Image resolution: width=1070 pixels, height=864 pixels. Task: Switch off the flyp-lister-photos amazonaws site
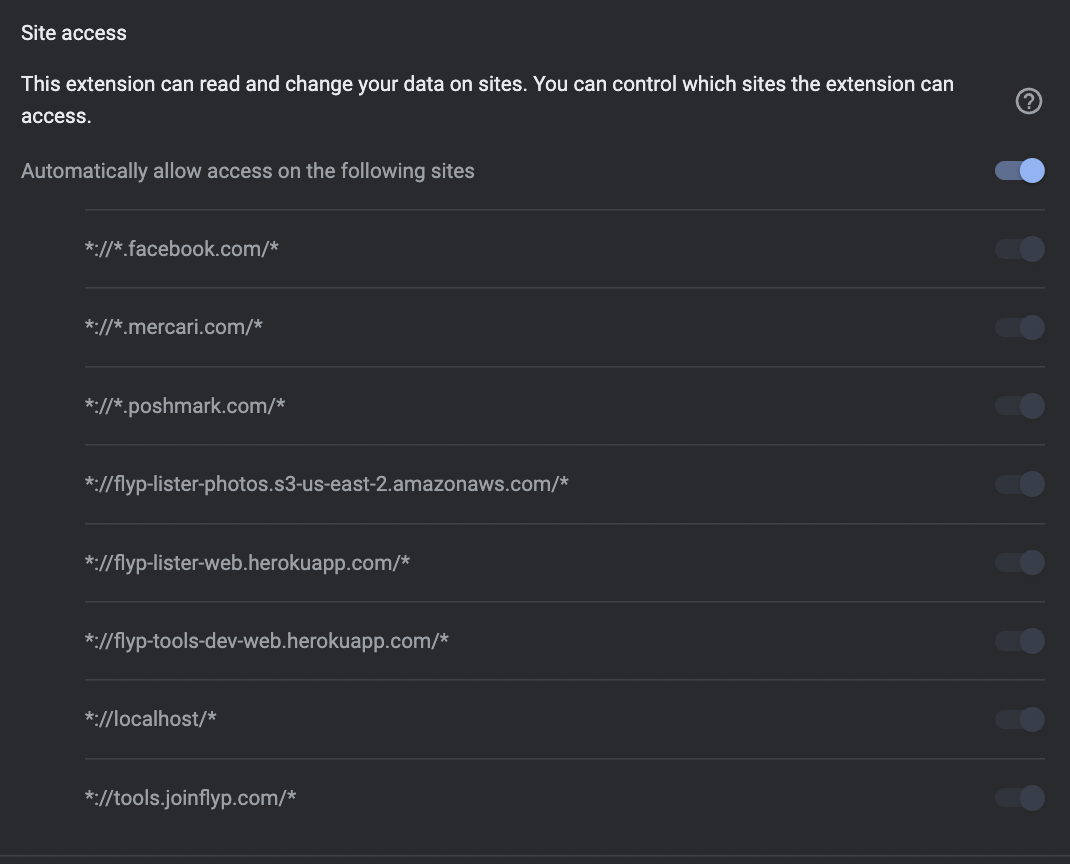point(1020,484)
